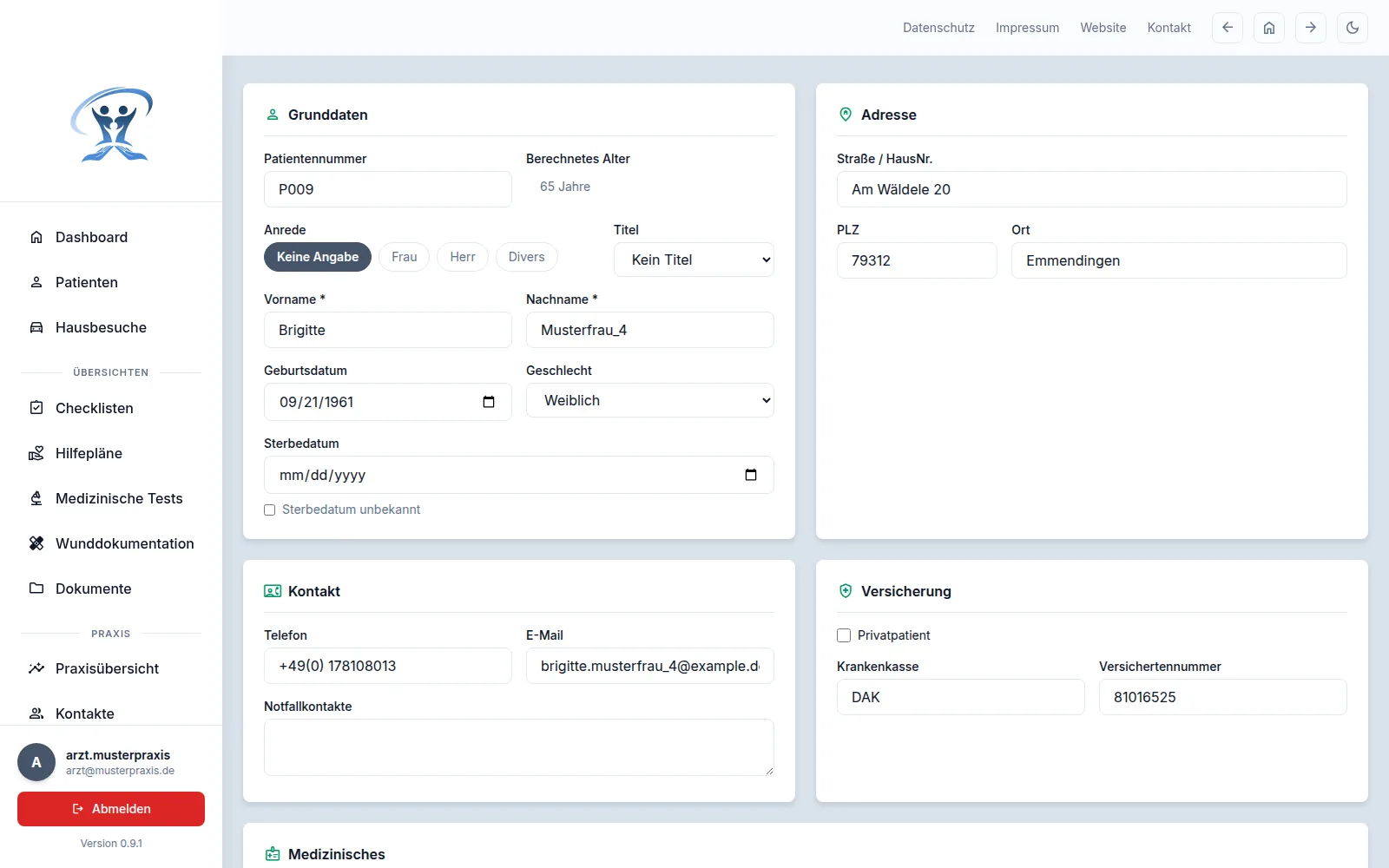The width and height of the screenshot is (1389, 868).
Task: Check the Sterbedatum unbekannt checkbox
Action: click(270, 510)
